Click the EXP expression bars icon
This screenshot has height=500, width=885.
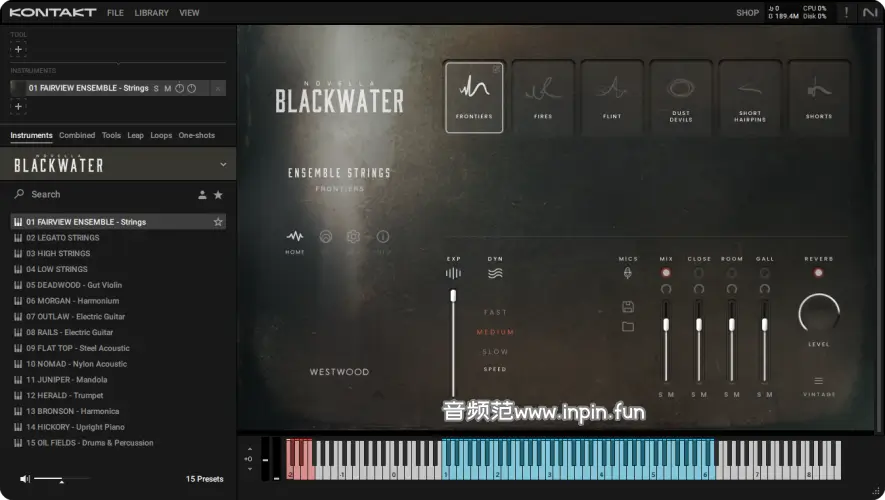(x=453, y=274)
